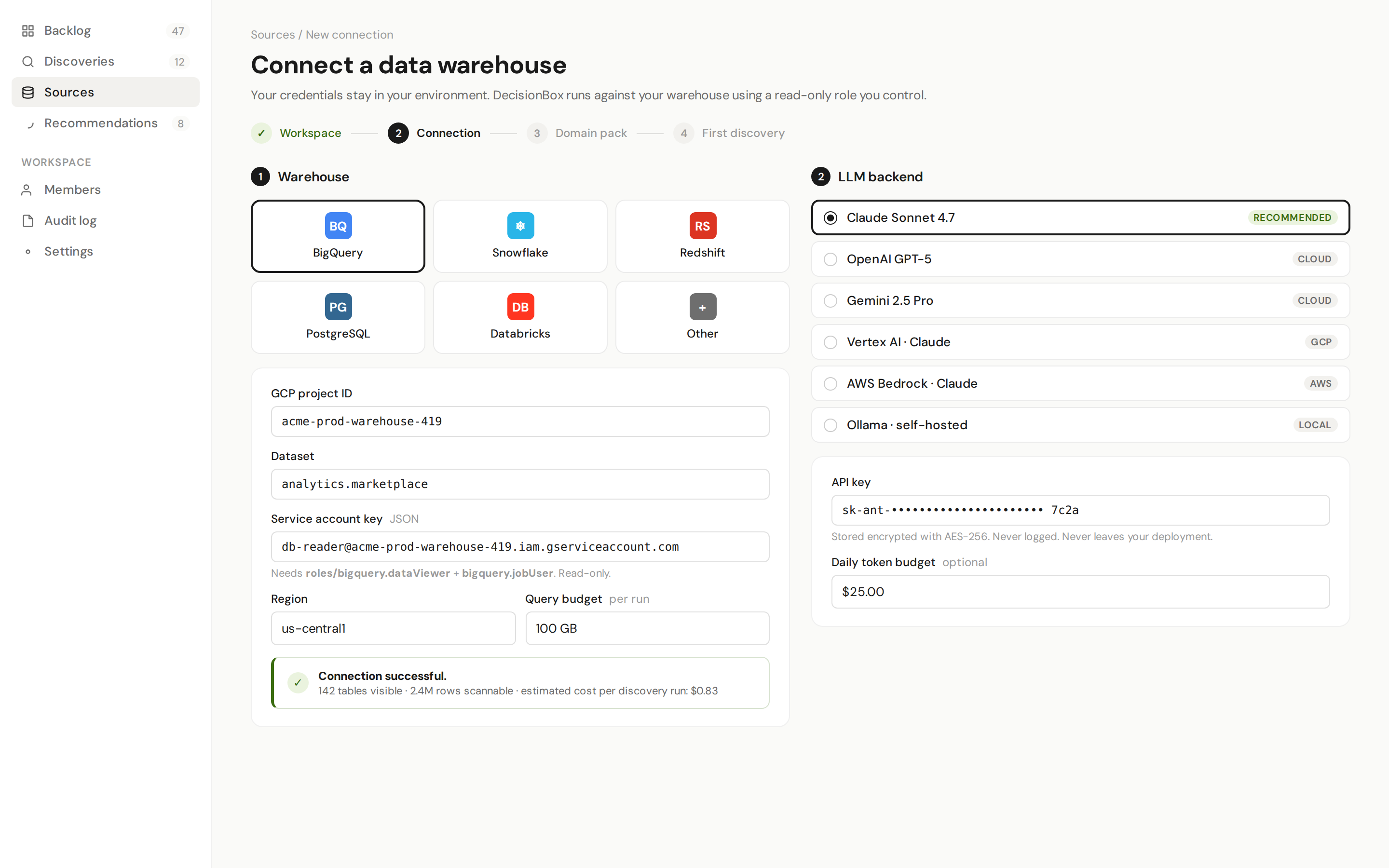Click the Sources database icon
This screenshot has width=1389, height=868.
pyautogui.click(x=27, y=93)
